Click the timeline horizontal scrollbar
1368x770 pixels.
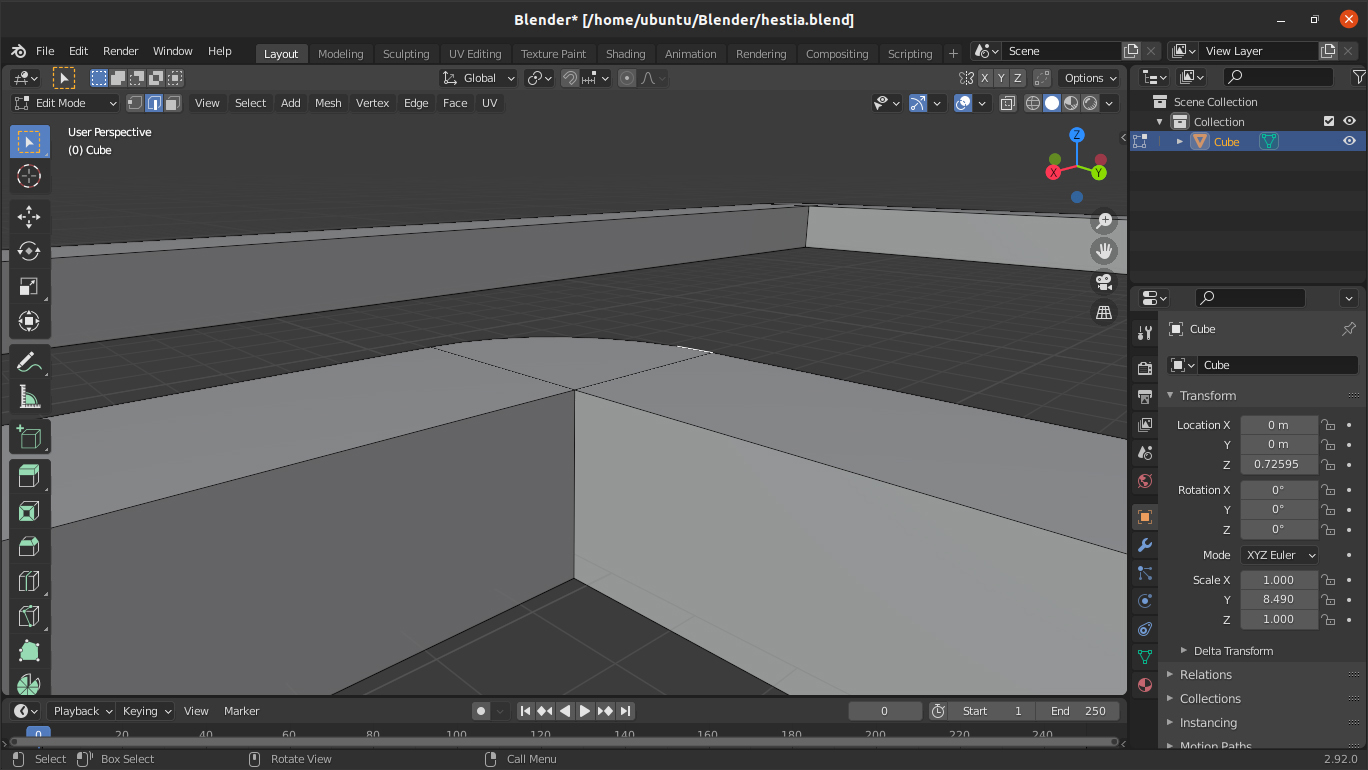click(x=563, y=742)
